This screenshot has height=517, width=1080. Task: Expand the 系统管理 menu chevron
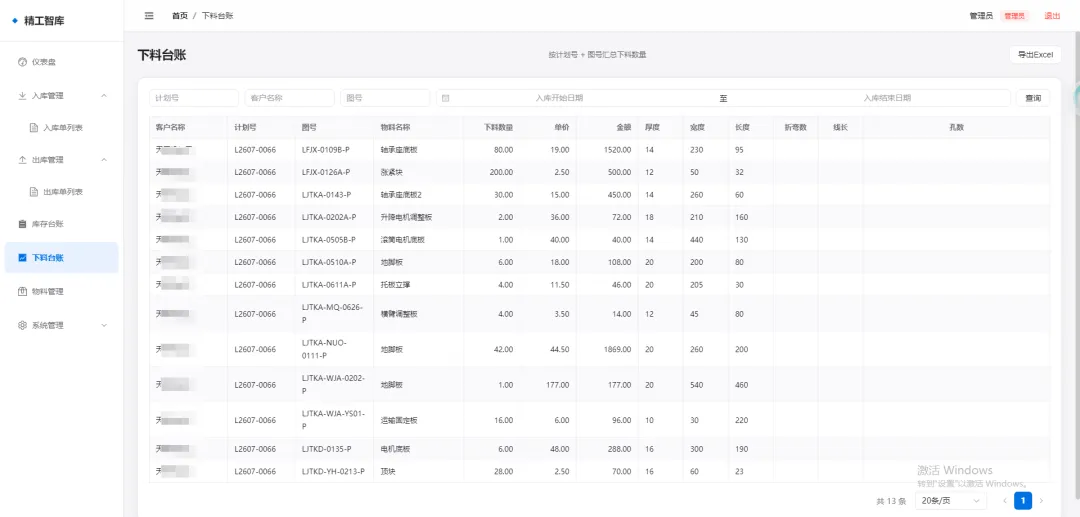point(104,325)
